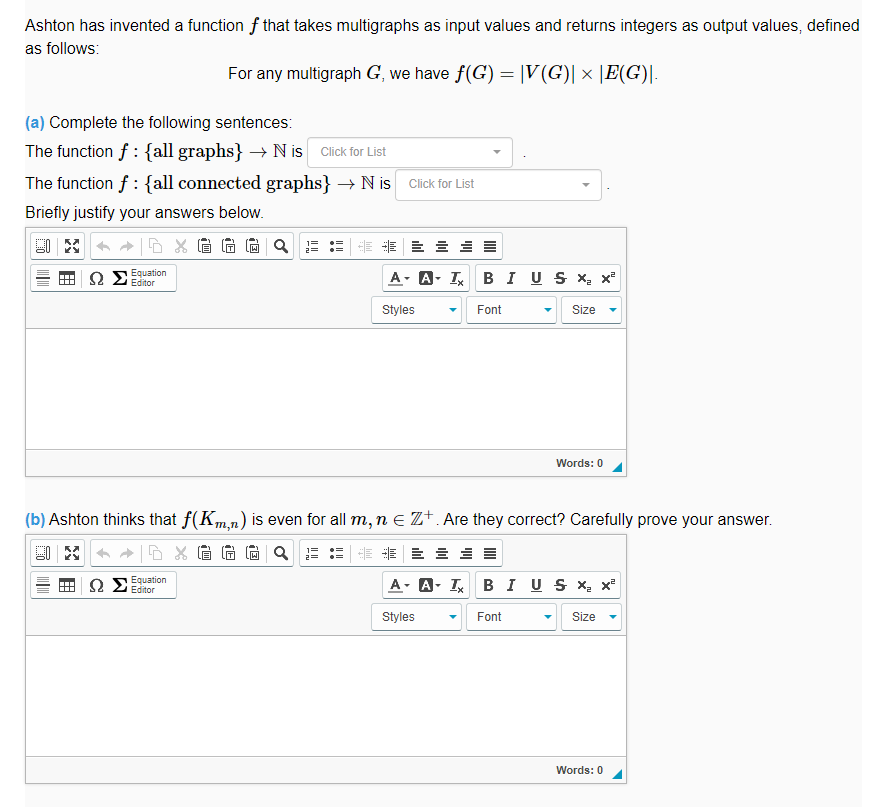
Task: Insert a table in part (a) editor
Action: tap(67, 278)
